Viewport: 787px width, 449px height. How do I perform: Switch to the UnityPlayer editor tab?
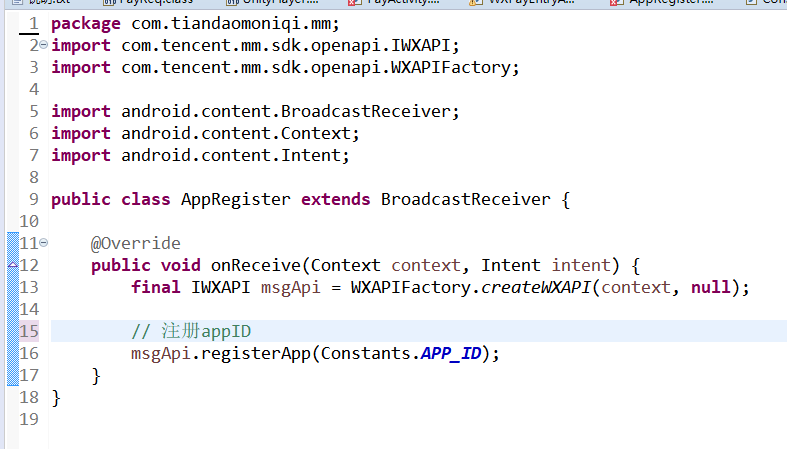273,3
